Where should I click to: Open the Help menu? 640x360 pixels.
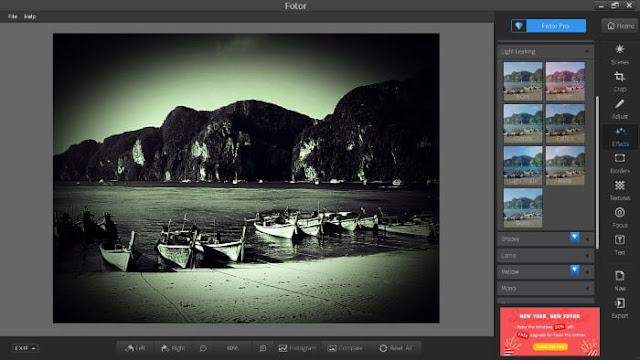tap(30, 16)
